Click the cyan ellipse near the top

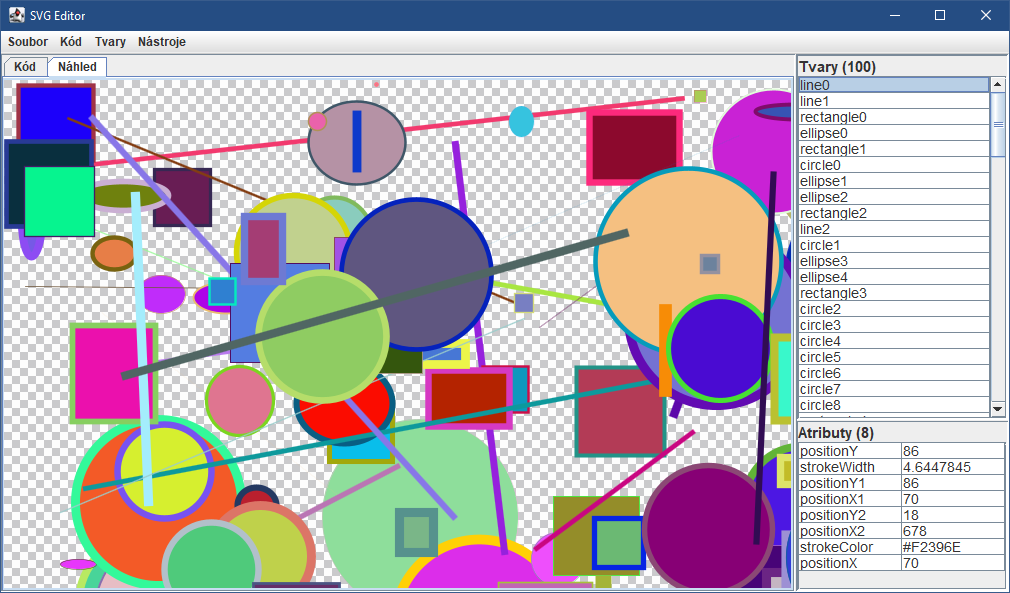[521, 122]
